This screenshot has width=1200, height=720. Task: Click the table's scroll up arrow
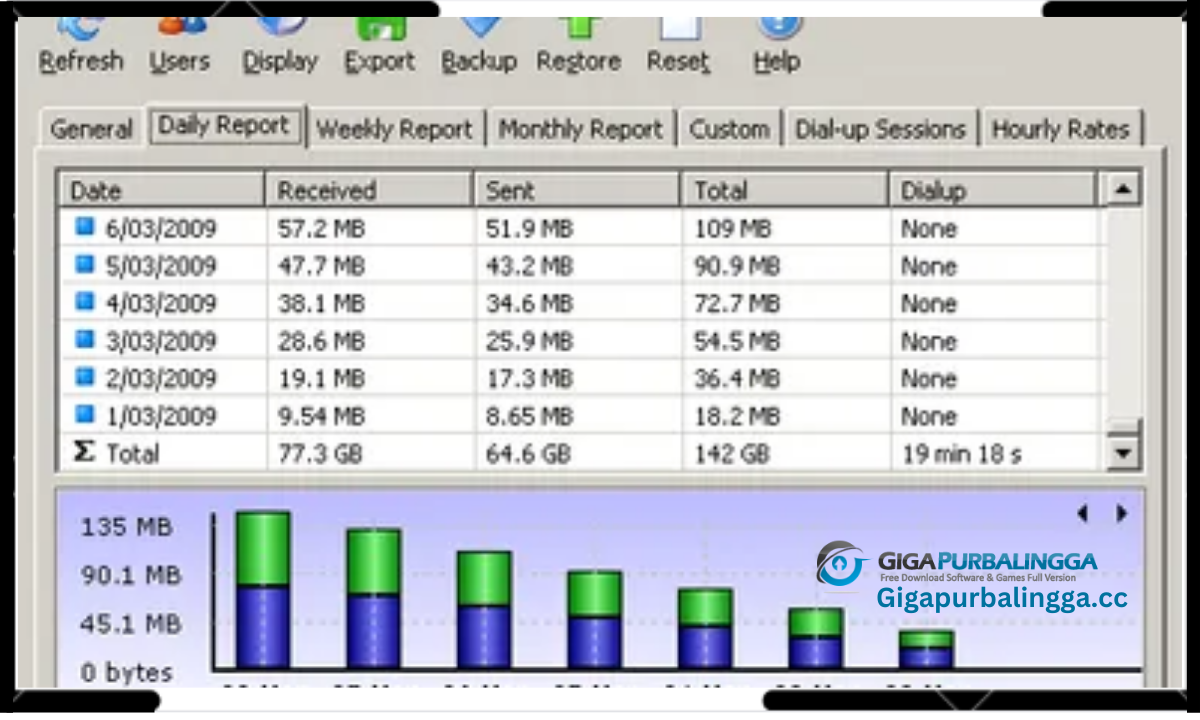tap(1125, 189)
